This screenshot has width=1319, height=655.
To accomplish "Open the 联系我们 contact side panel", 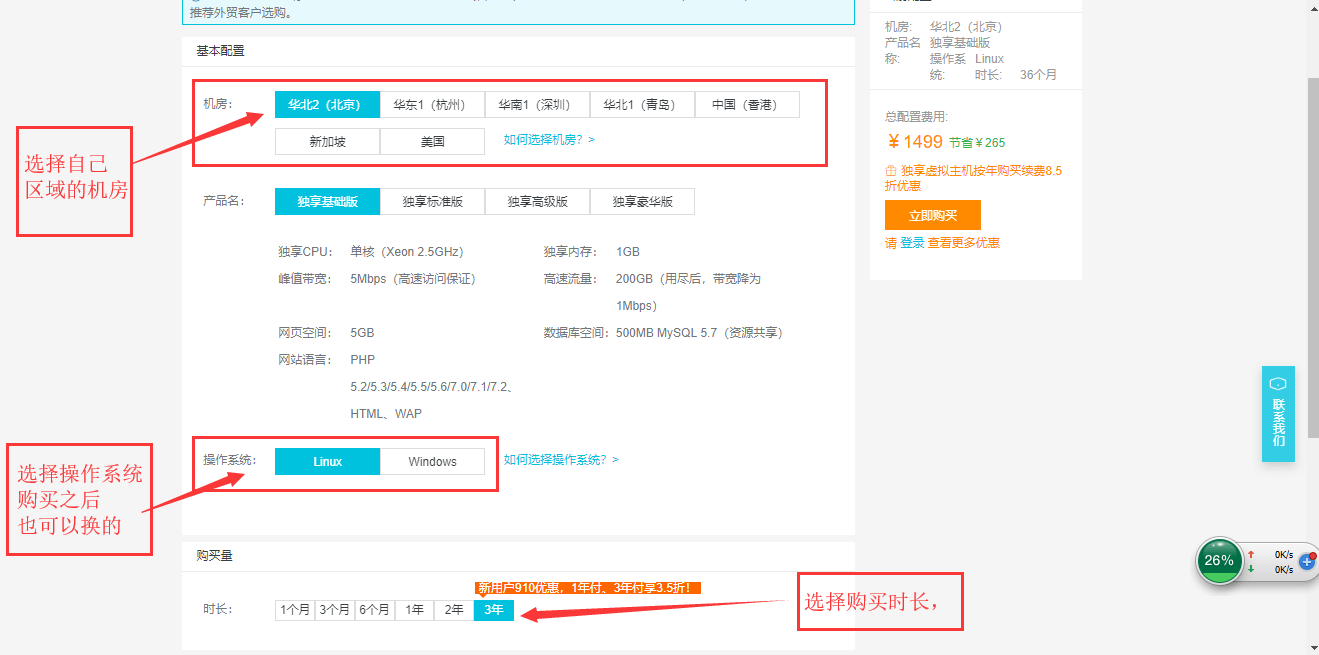I will 1278,414.
